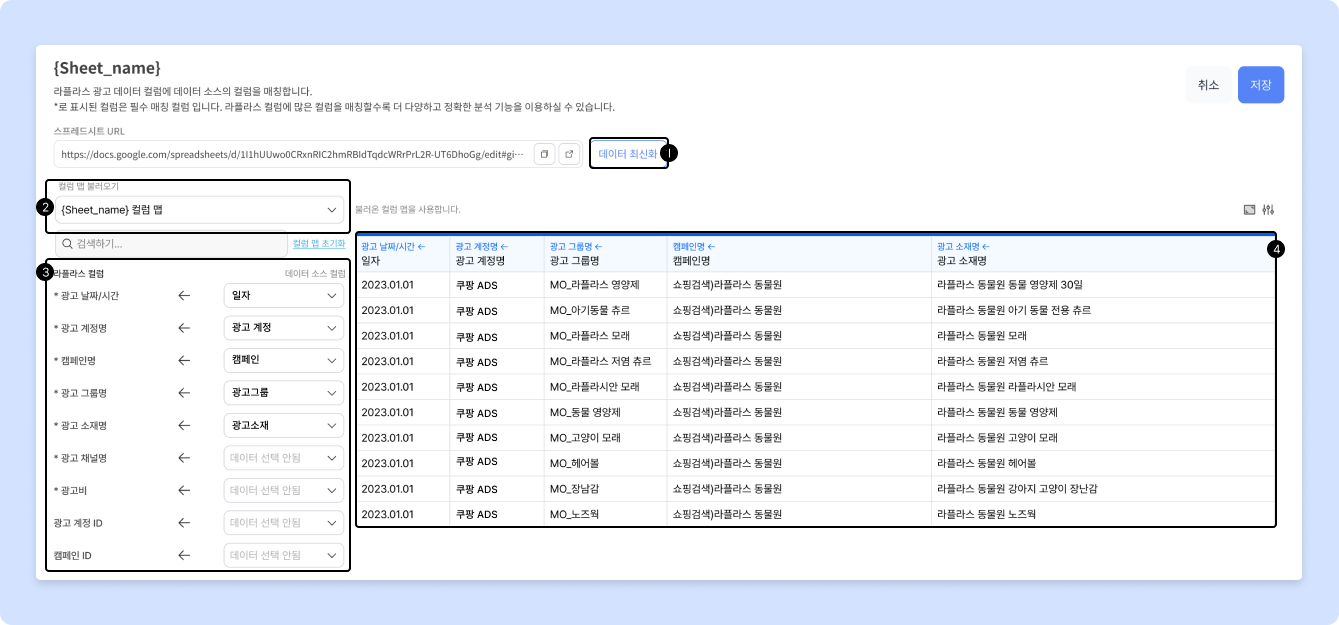Open the 일자 data source dropdown
This screenshot has height=625, width=1339.
pos(283,296)
